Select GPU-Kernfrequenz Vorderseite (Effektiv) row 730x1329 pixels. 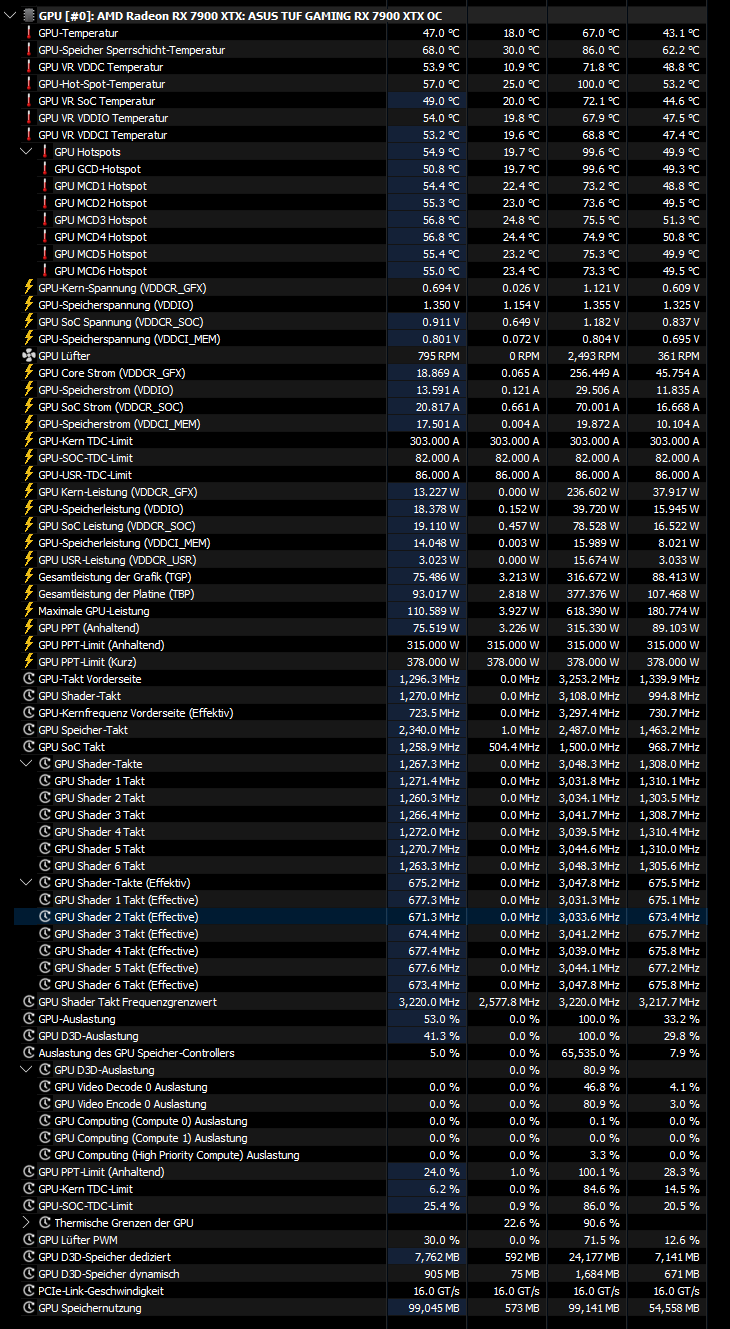[x=360, y=713]
